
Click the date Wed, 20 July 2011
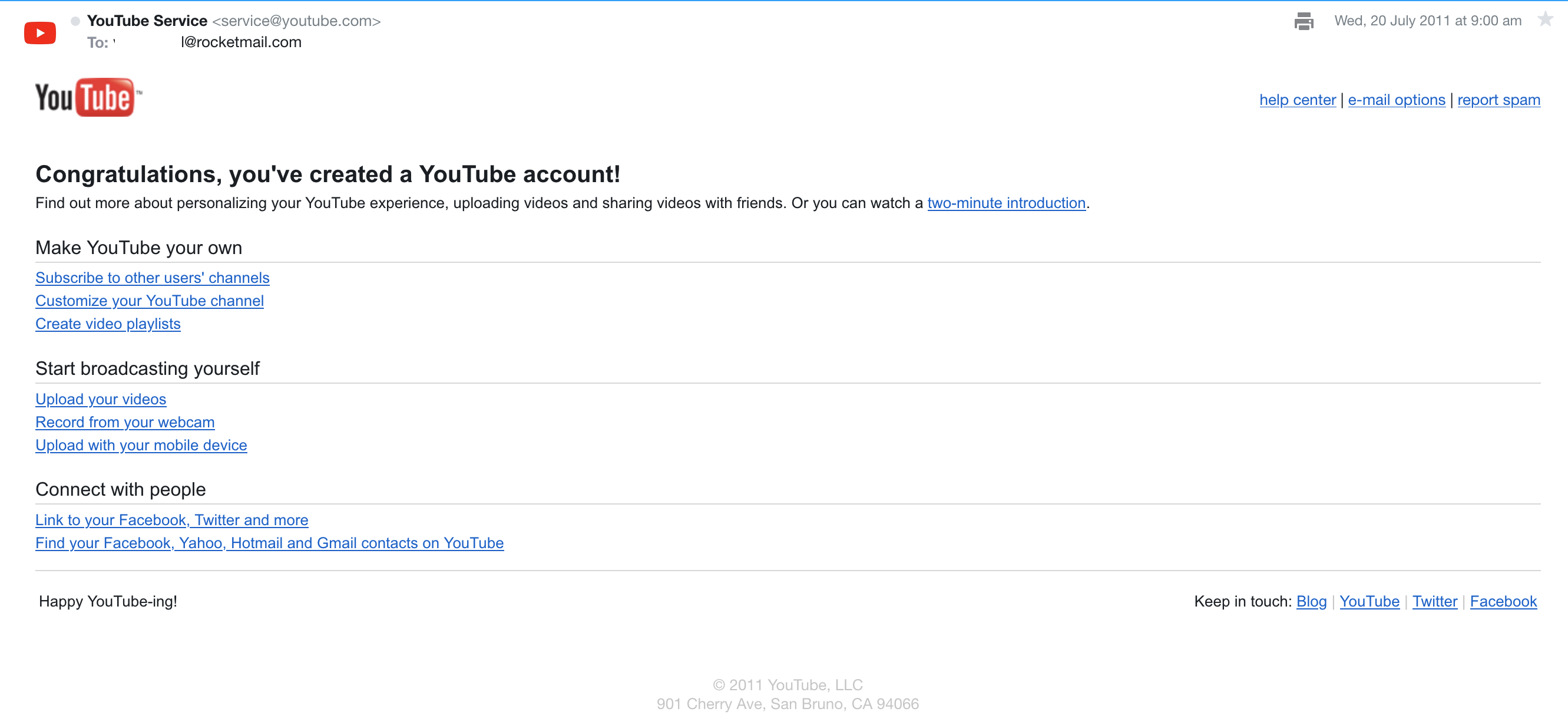click(x=1427, y=21)
